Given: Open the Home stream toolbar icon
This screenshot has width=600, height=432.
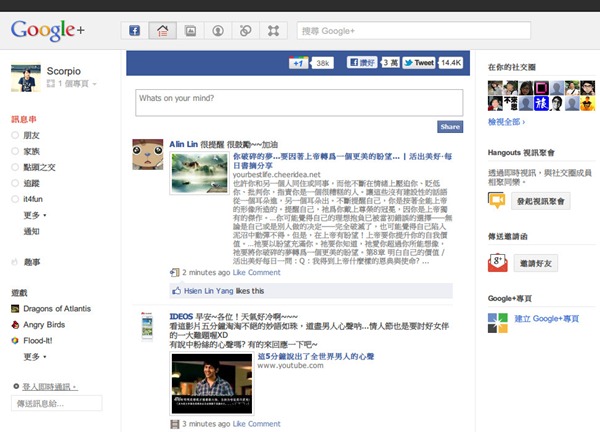Looking at the screenshot, I should pos(163,31).
